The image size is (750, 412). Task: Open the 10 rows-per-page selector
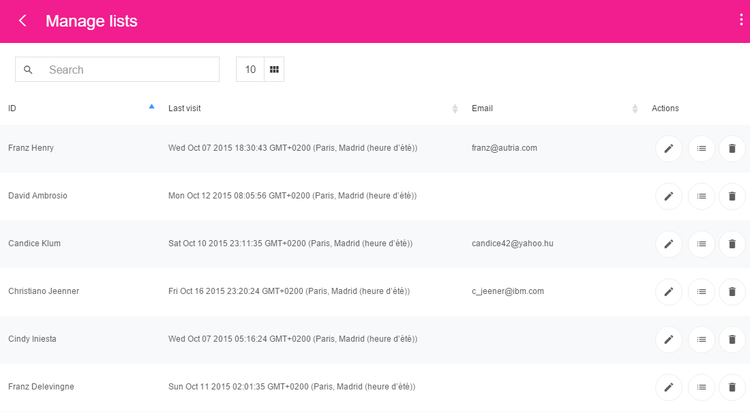click(x=250, y=69)
